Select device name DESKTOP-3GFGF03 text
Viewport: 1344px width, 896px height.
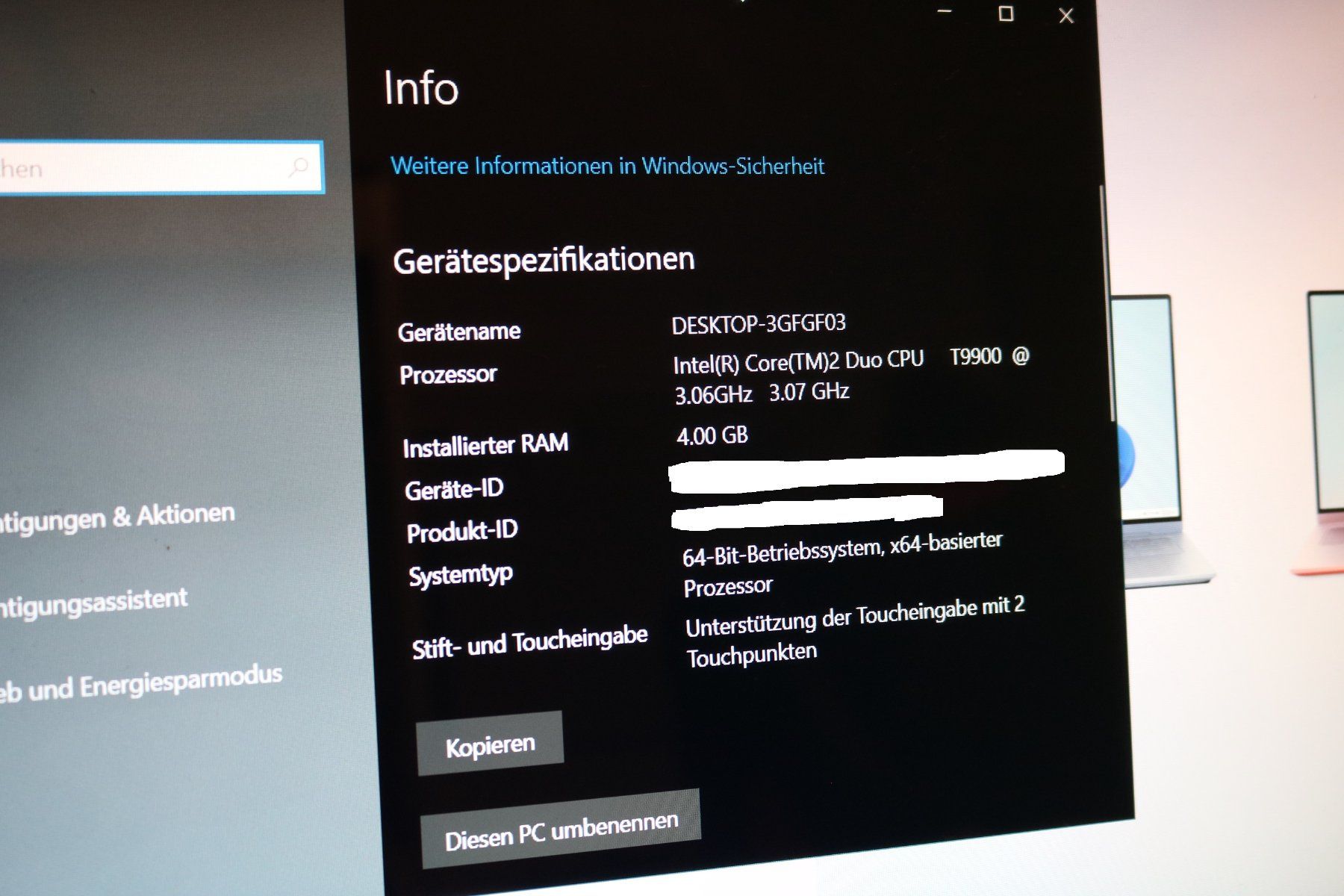pos(759,324)
